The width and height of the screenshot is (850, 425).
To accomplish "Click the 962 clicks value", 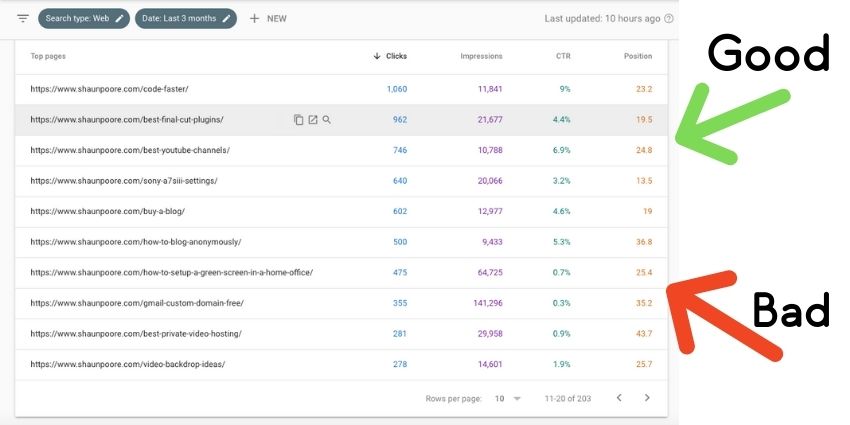I will 400,120.
